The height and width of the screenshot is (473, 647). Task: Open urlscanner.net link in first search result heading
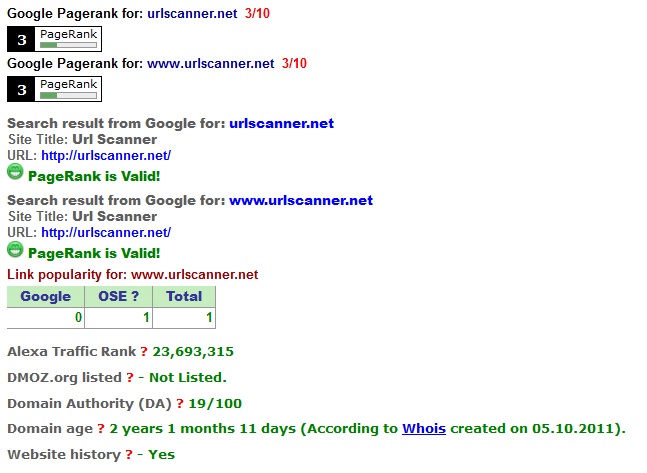(281, 123)
